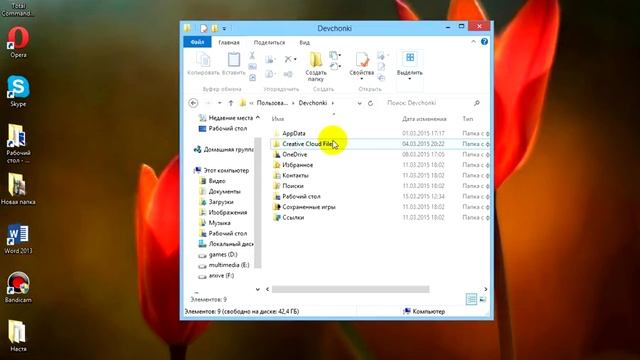Click the forward navigation arrow

point(208,103)
